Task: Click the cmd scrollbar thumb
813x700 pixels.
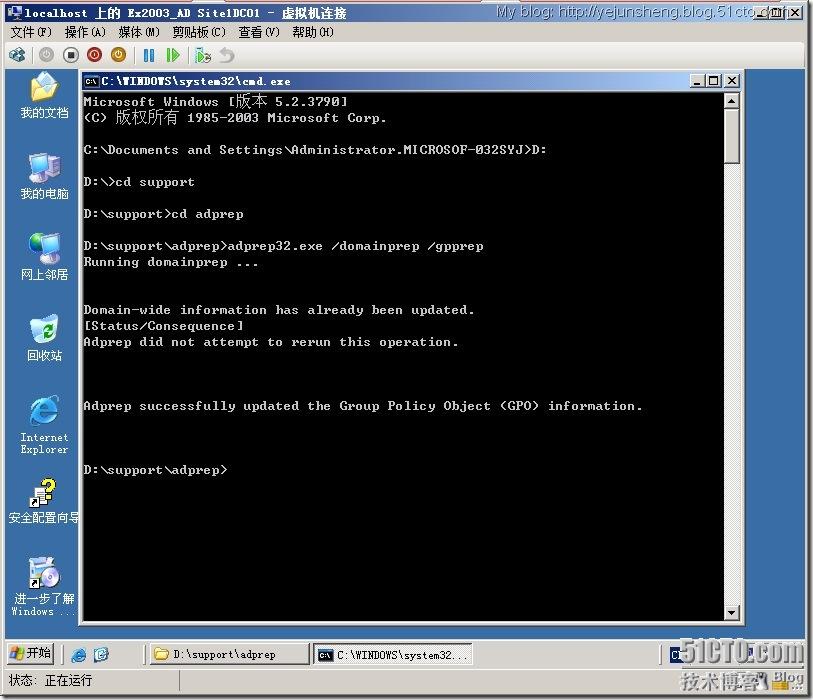Action: (x=731, y=136)
